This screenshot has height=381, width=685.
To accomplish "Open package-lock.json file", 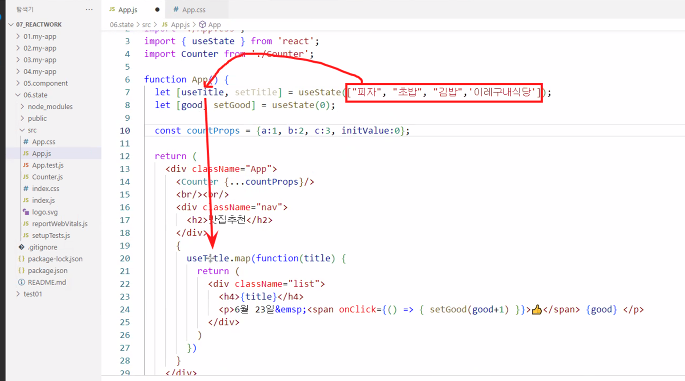I will (x=55, y=259).
